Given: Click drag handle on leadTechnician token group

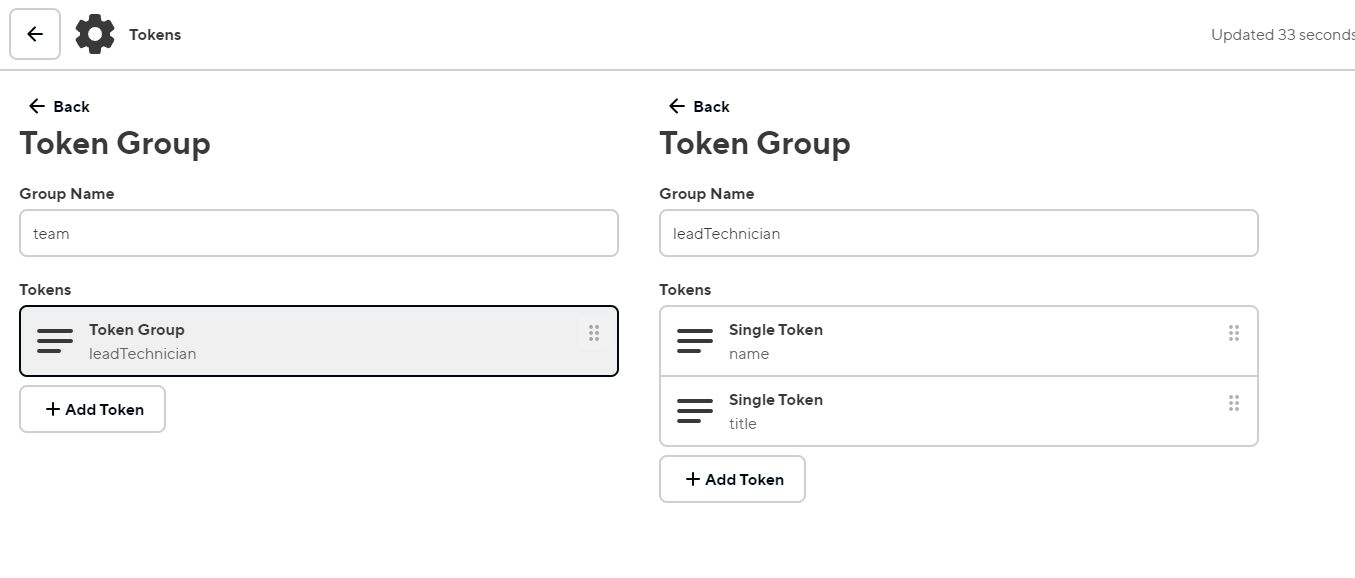Looking at the screenshot, I should tap(594, 333).
